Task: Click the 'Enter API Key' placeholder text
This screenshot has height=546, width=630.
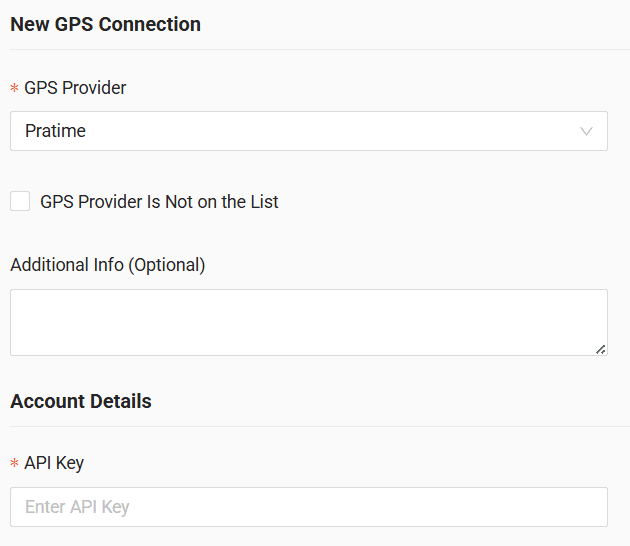Action: (x=77, y=507)
